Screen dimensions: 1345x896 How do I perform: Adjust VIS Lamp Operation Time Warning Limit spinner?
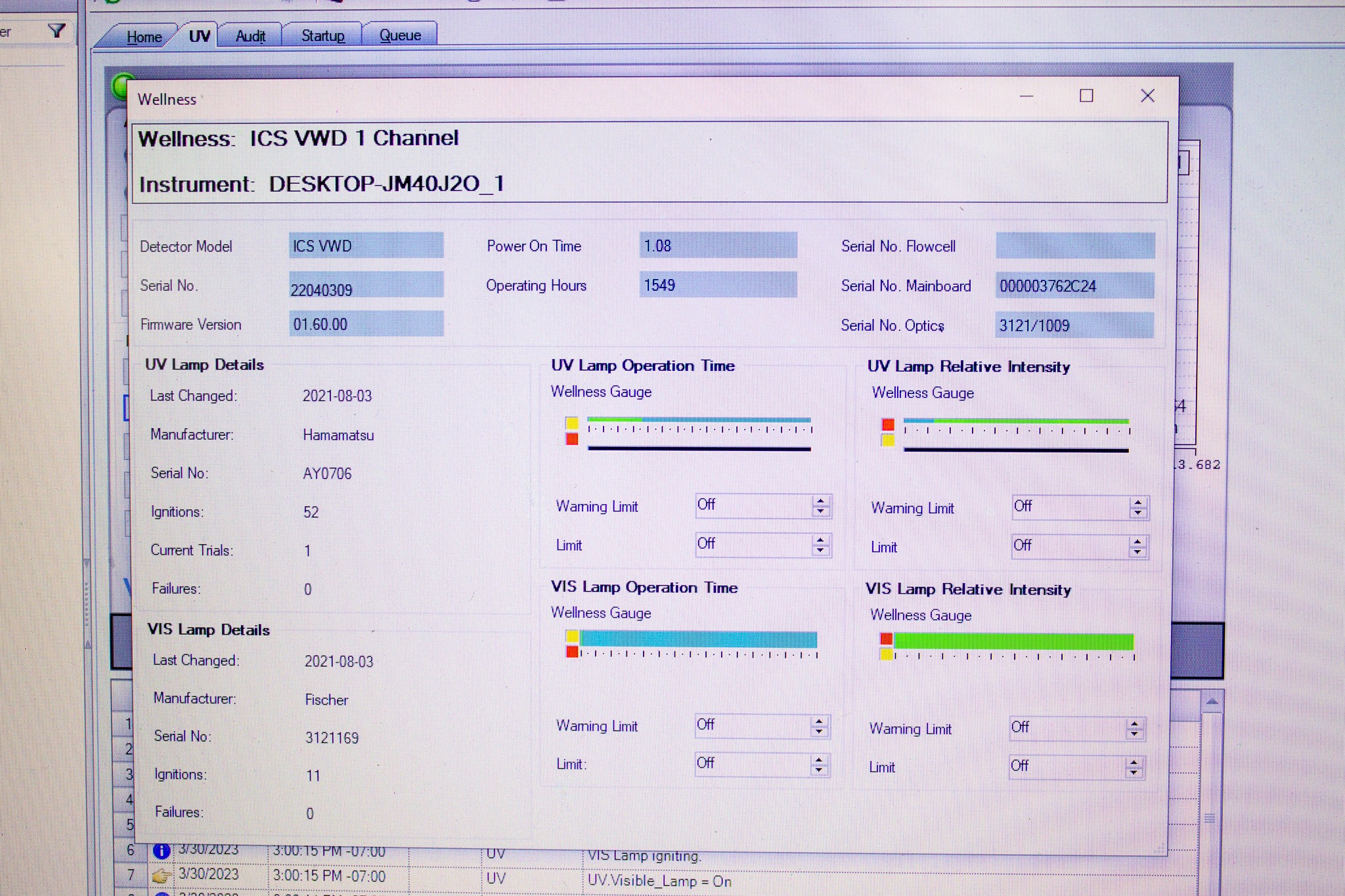[819, 726]
